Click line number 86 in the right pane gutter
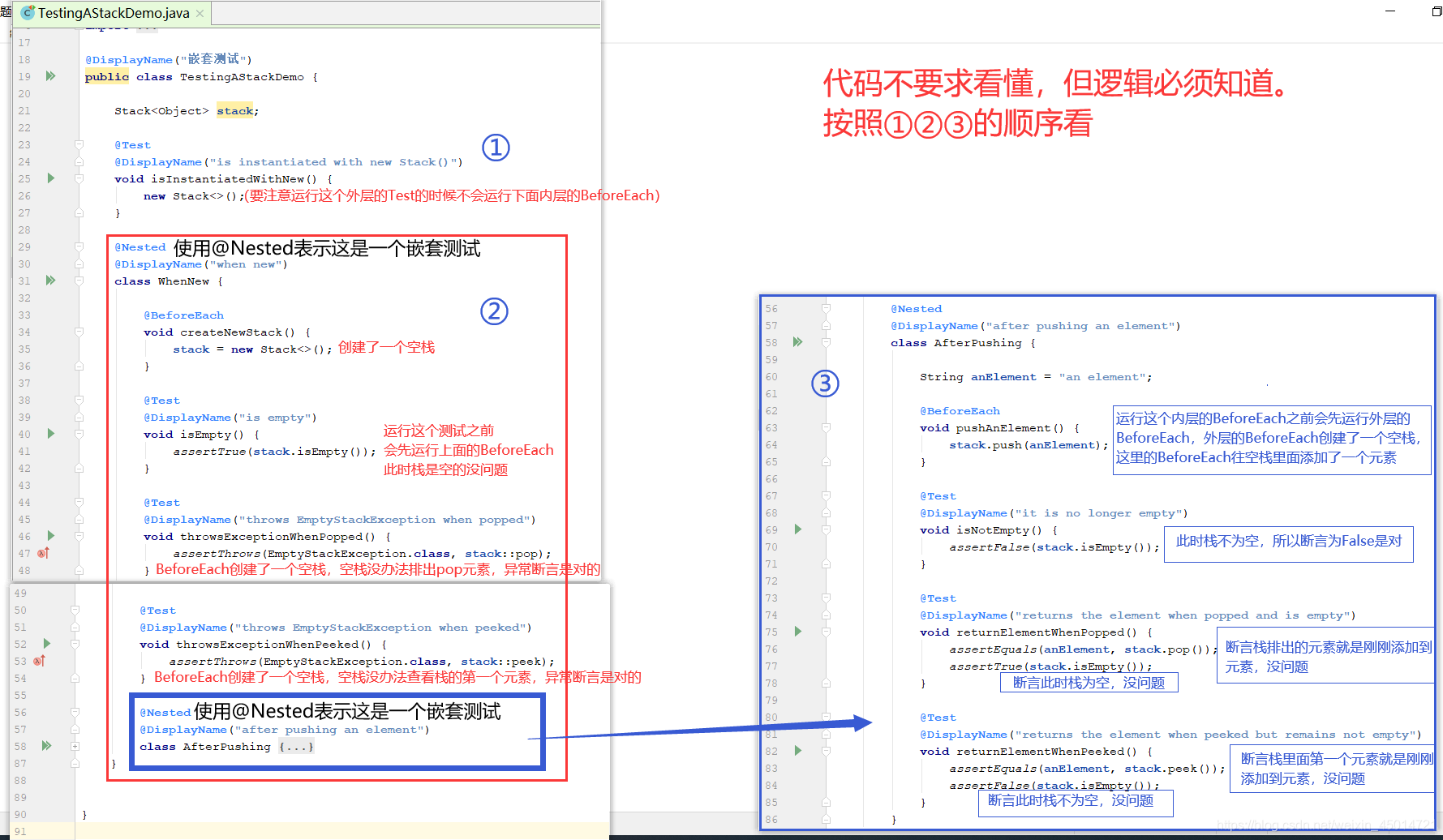The height and width of the screenshot is (840, 1443). coord(771,820)
